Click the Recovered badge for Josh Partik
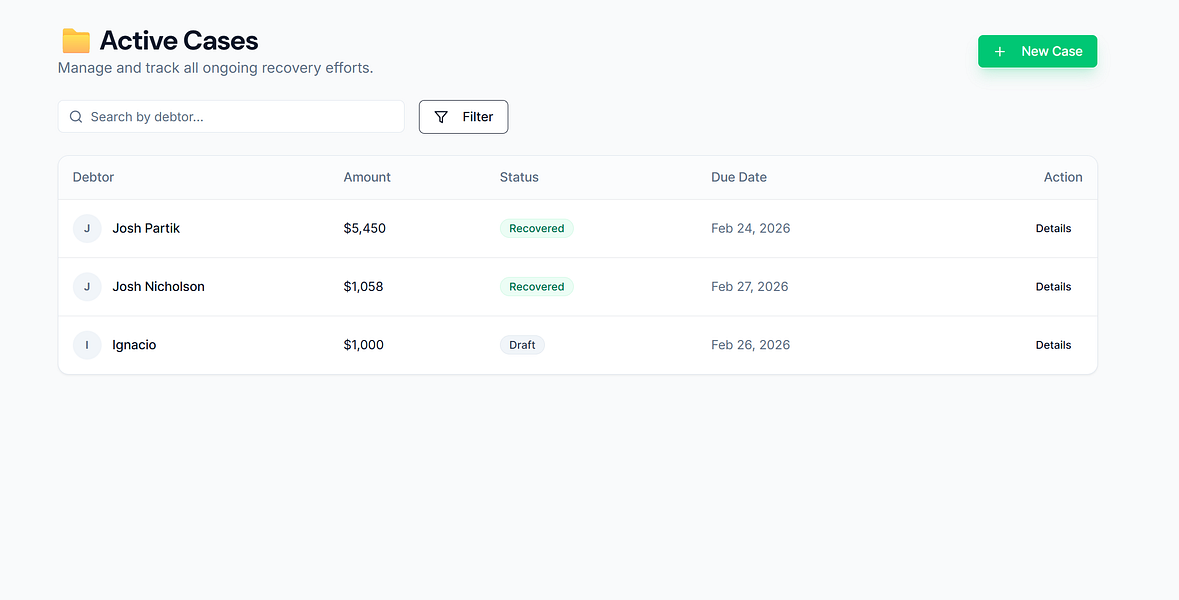Viewport: 1179px width, 600px height. [x=536, y=228]
